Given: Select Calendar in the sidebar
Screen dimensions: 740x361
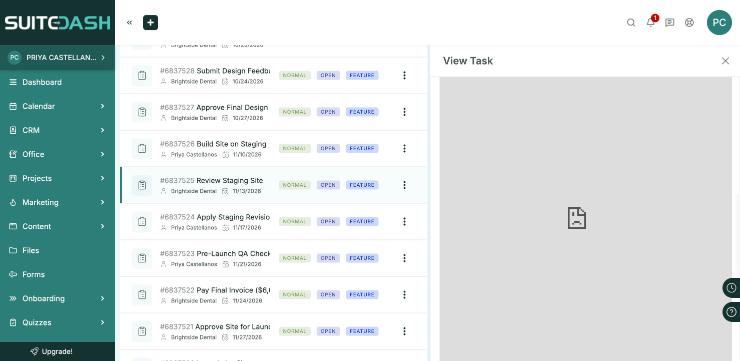Looking at the screenshot, I should click(x=39, y=106).
